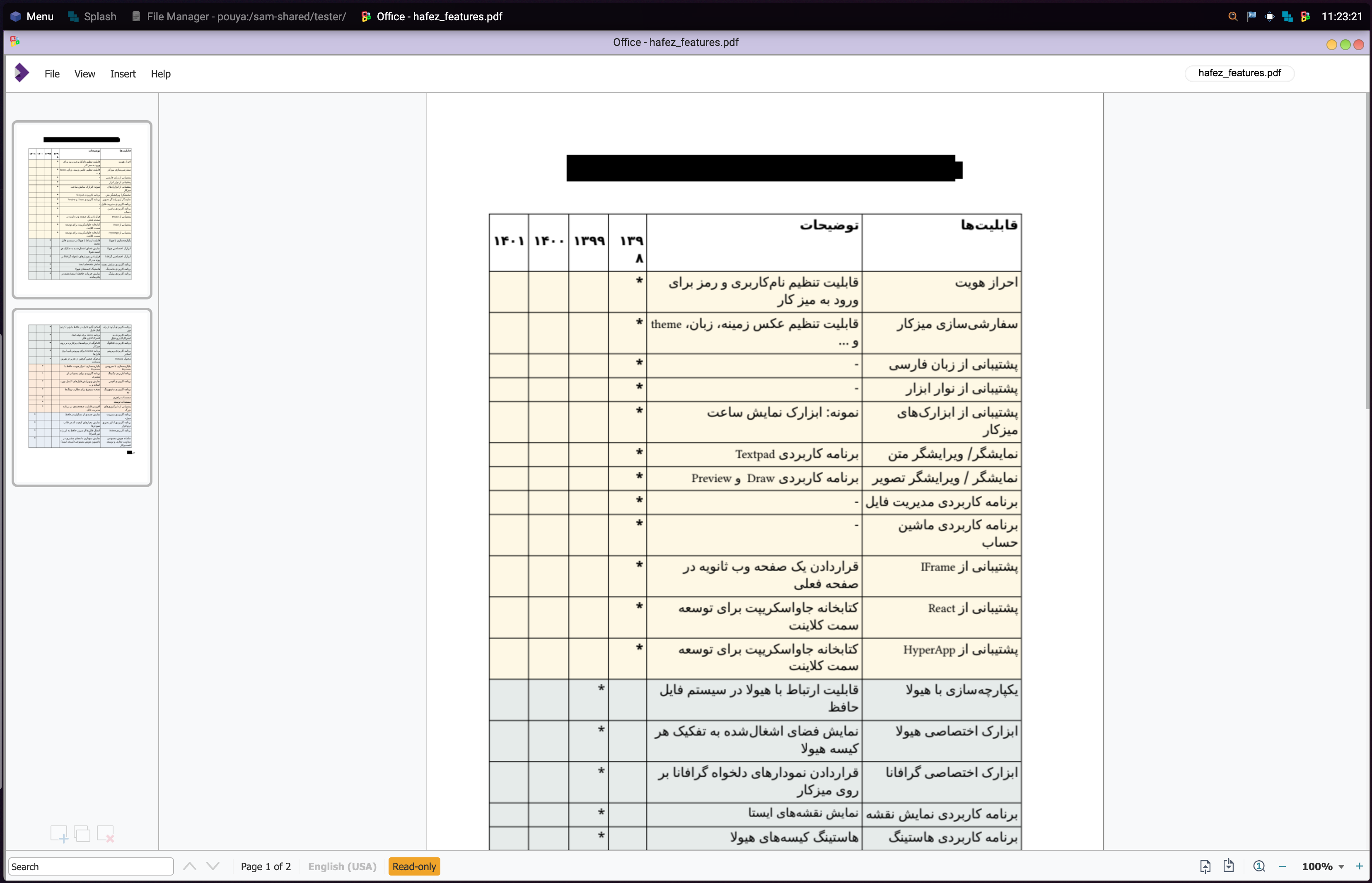This screenshot has height=883, width=1372.
Task: Click inside the Search input field
Action: pyautogui.click(x=91, y=866)
